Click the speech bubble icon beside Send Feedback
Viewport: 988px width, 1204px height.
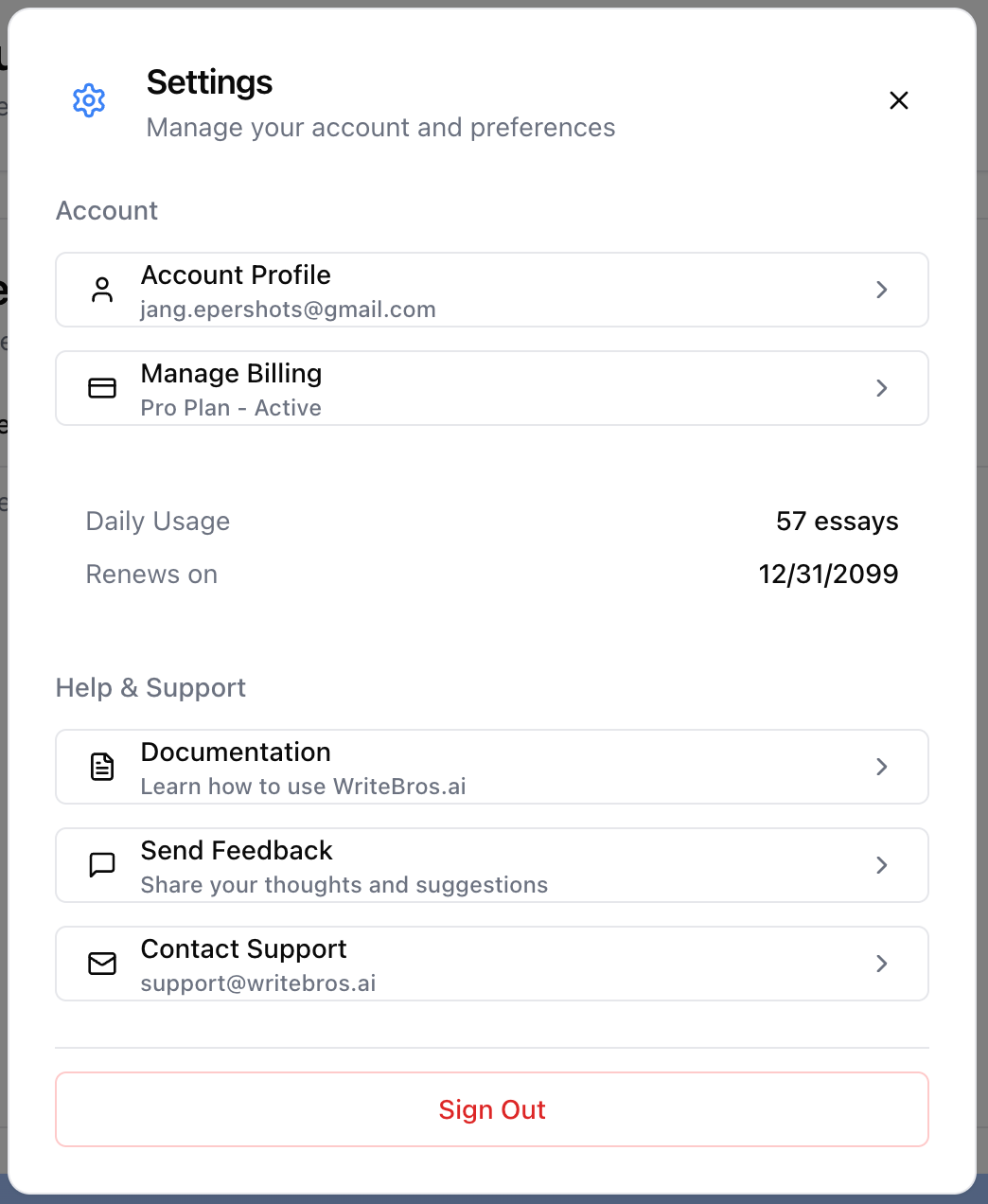[102, 865]
